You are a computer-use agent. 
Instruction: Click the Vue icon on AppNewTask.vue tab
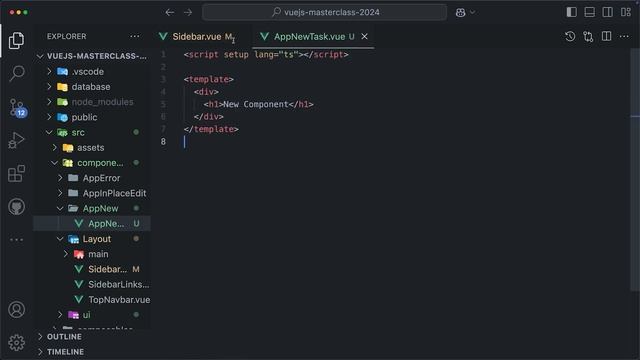click(264, 36)
